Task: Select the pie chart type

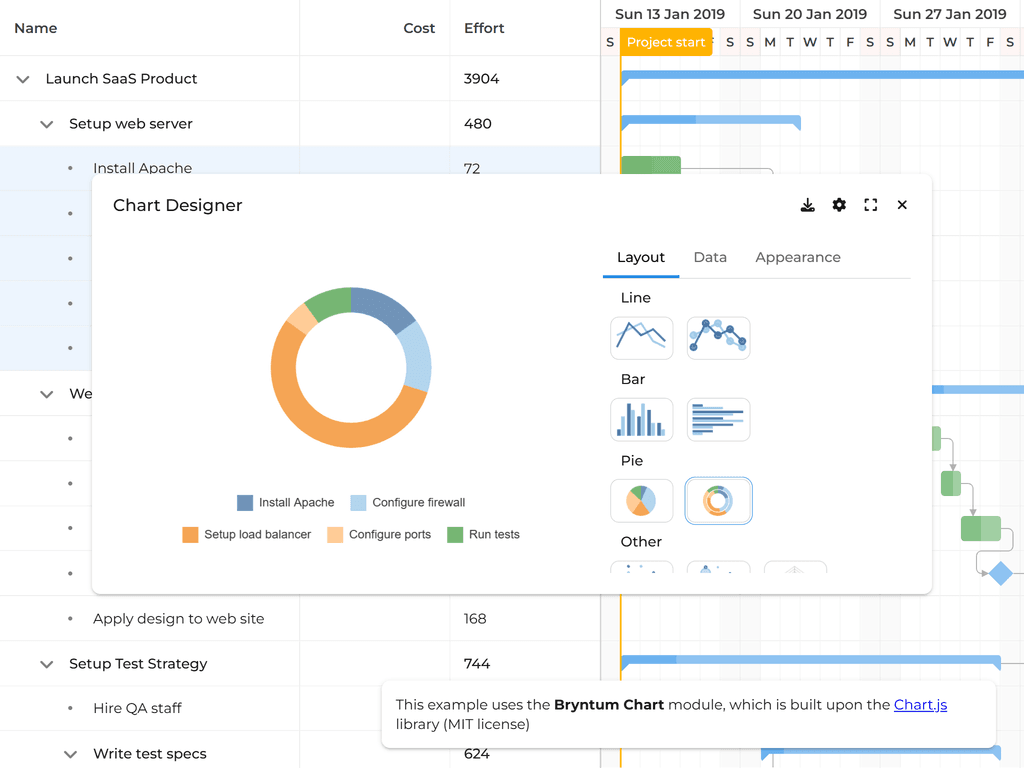Action: point(641,501)
